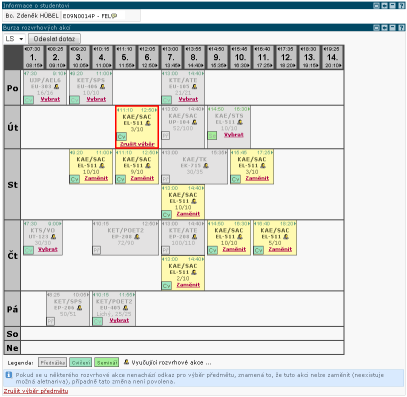Click arrow icon in Burza rozvrhových akcí header

click(x=384, y=28)
